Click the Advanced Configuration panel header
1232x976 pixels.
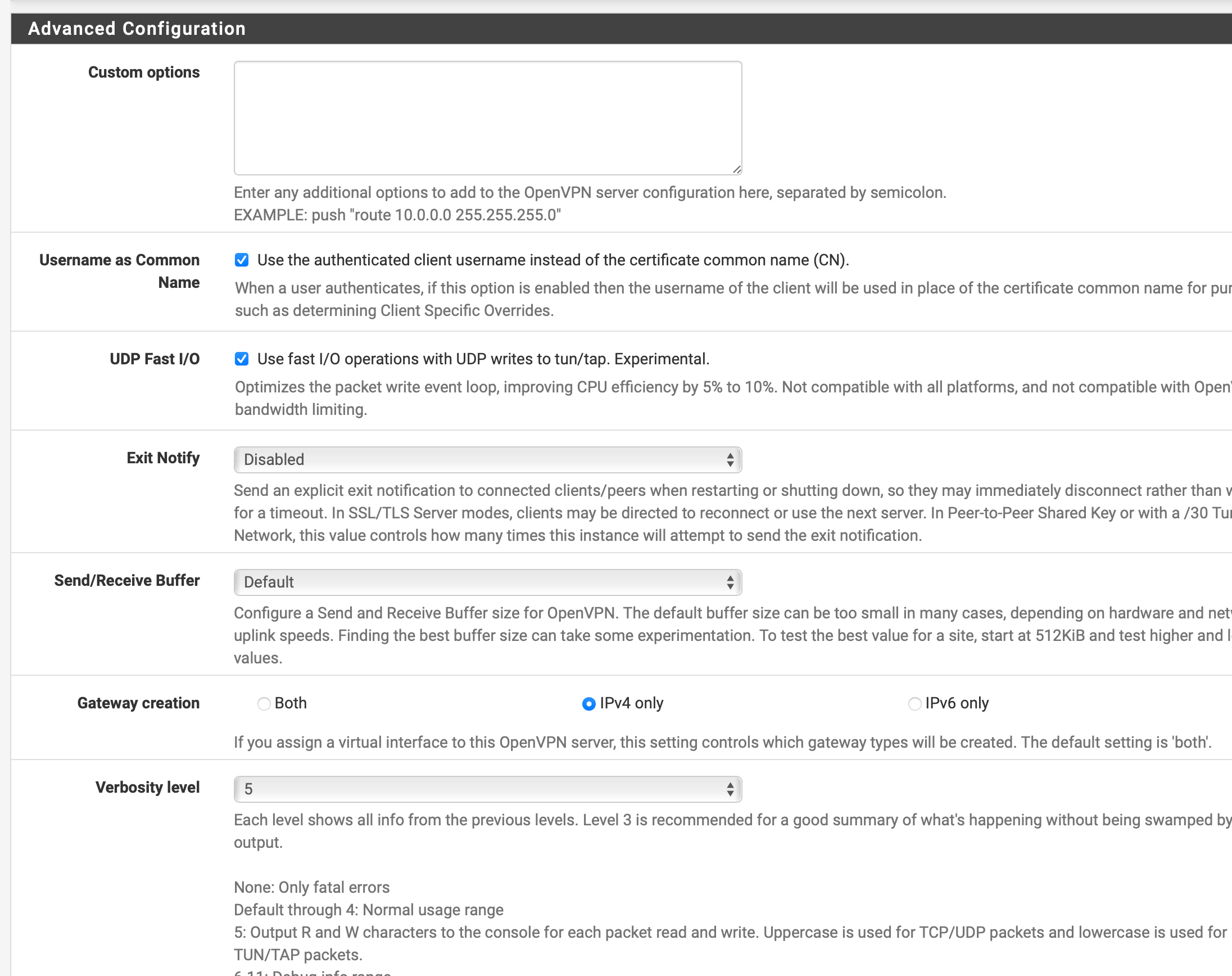pyautogui.click(x=137, y=29)
